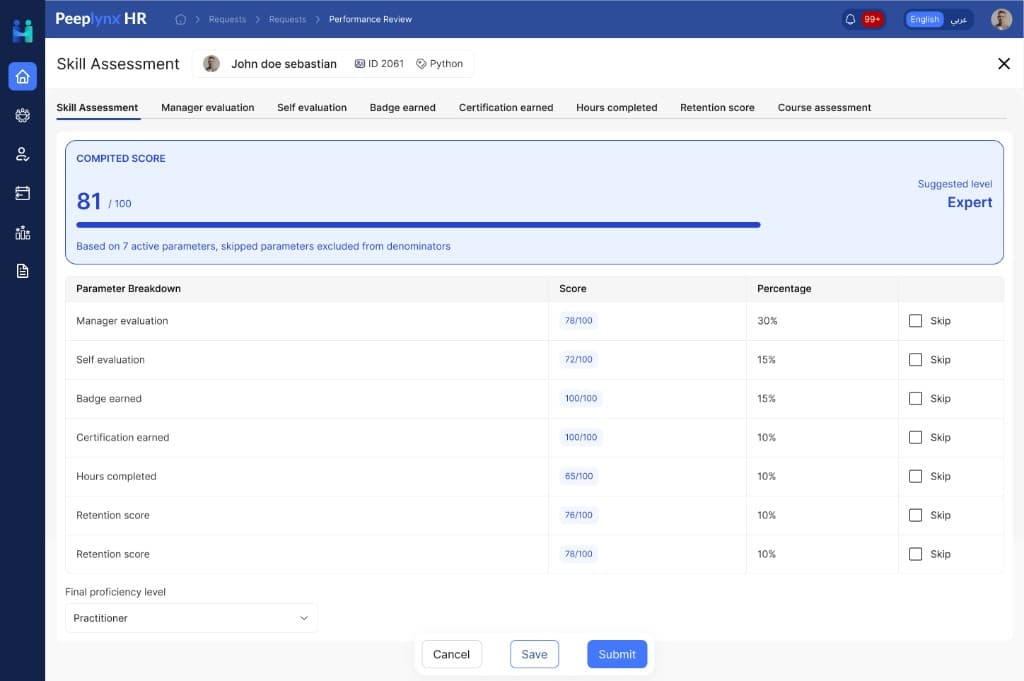Click the 78/100 Manager evaluation score chip
Image resolution: width=1024 pixels, height=681 pixels.
579,321
